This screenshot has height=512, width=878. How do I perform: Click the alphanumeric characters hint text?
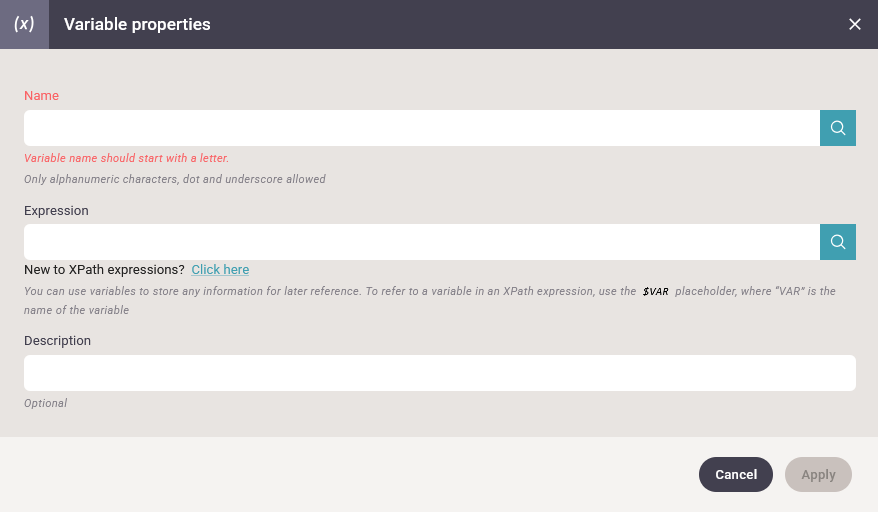click(x=175, y=179)
